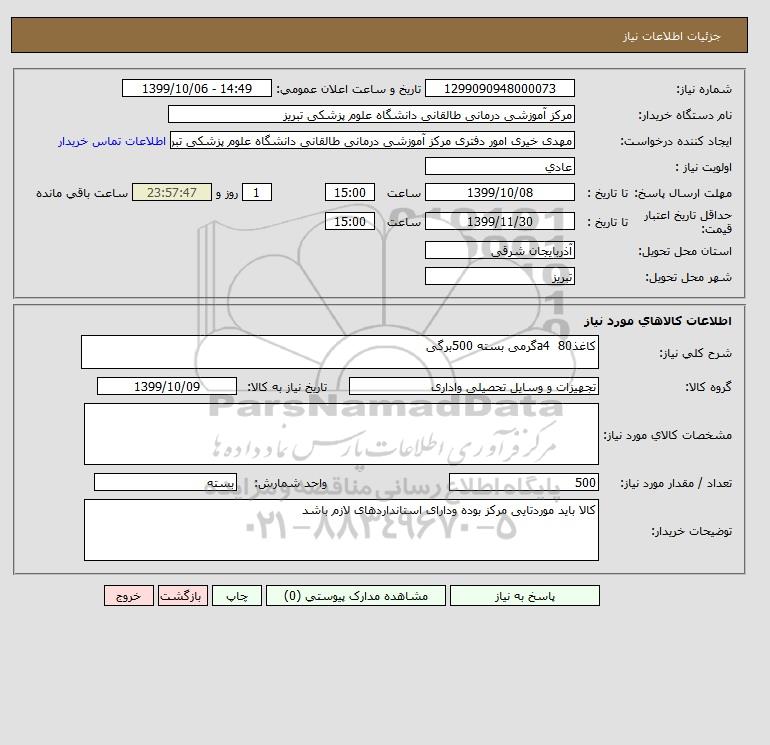Click the جزئیات اطلاعات نیاز header title

[671, 36]
